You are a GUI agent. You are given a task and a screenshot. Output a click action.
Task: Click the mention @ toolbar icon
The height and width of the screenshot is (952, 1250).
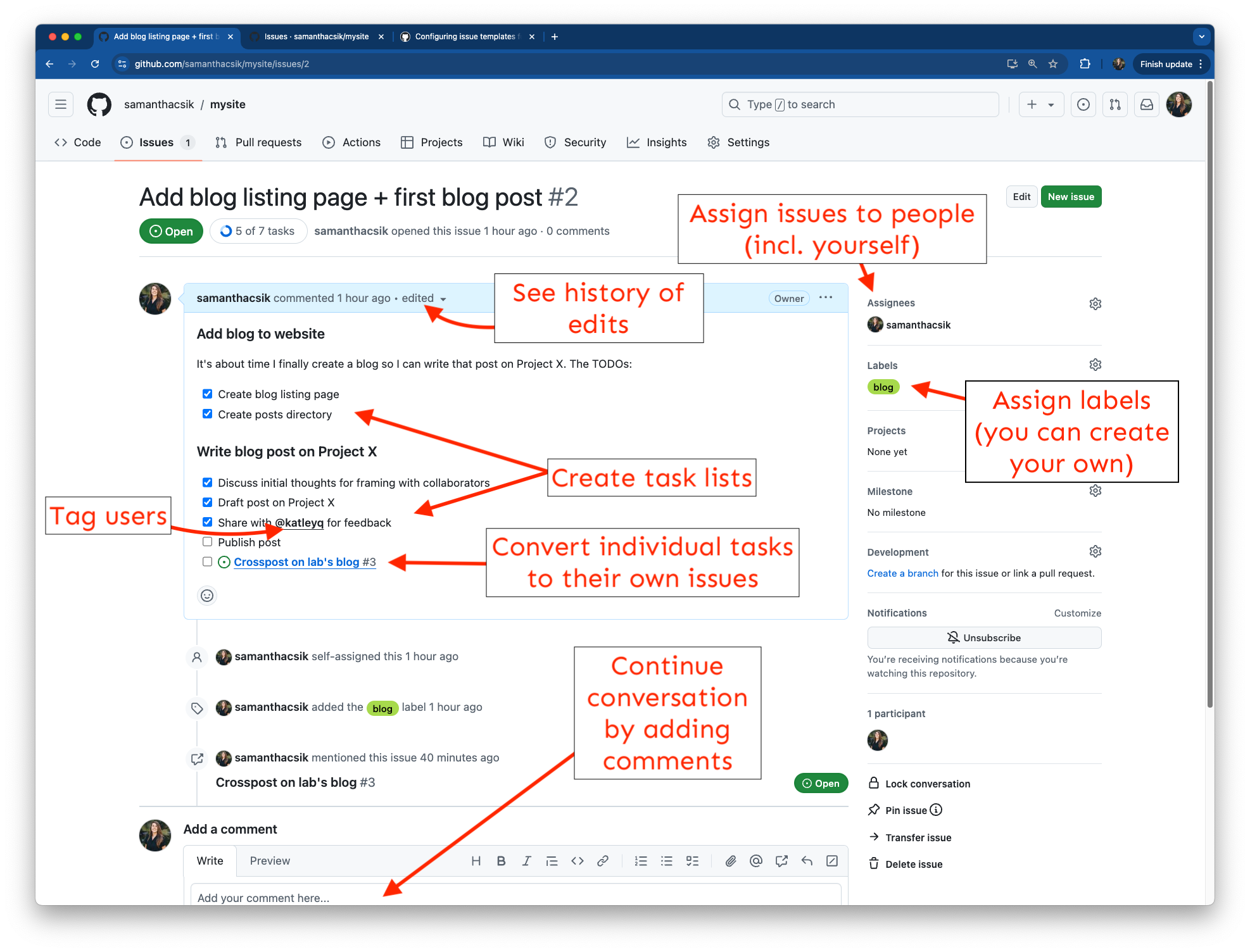[x=755, y=861]
